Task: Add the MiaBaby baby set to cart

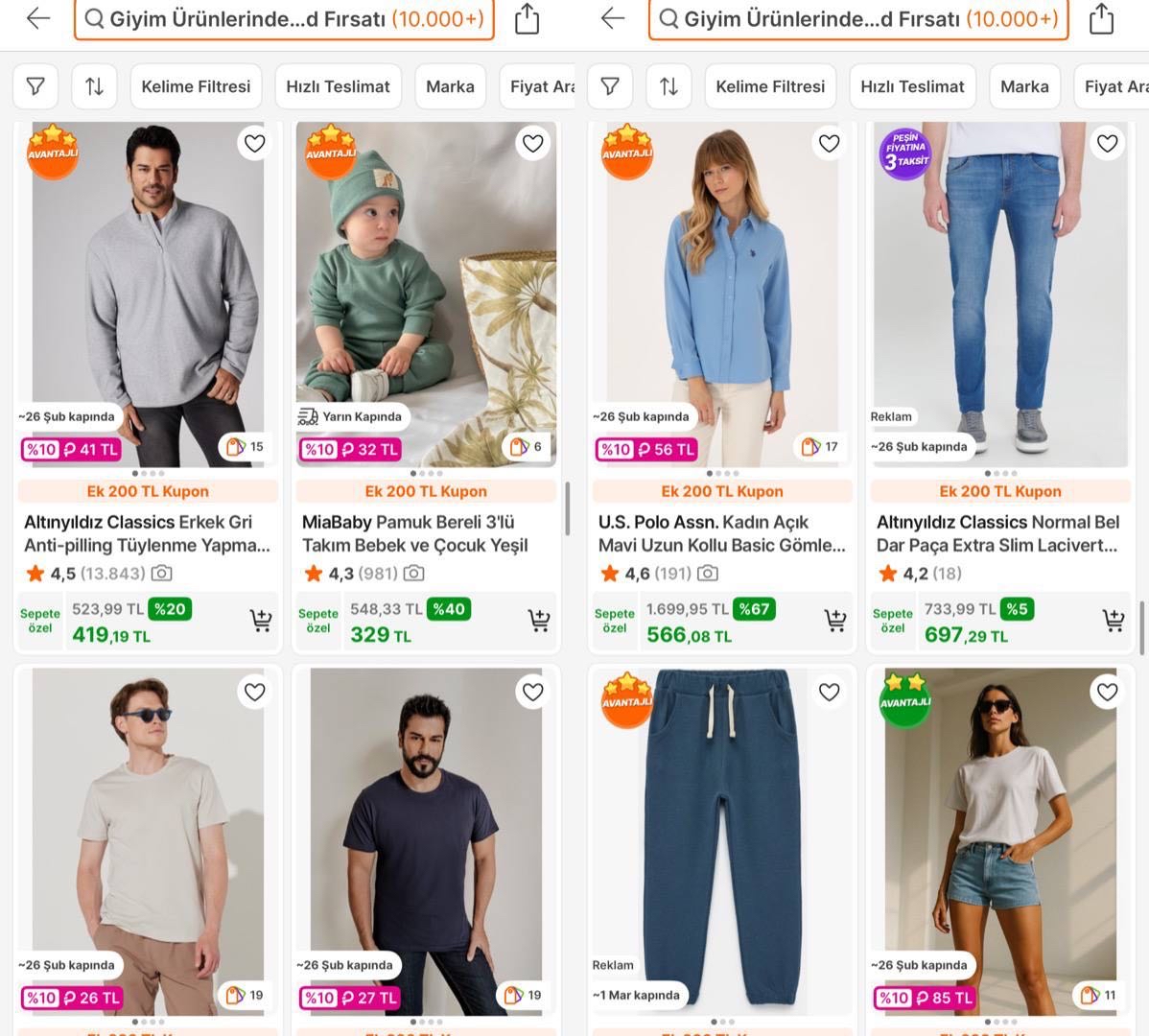Action: point(538,621)
